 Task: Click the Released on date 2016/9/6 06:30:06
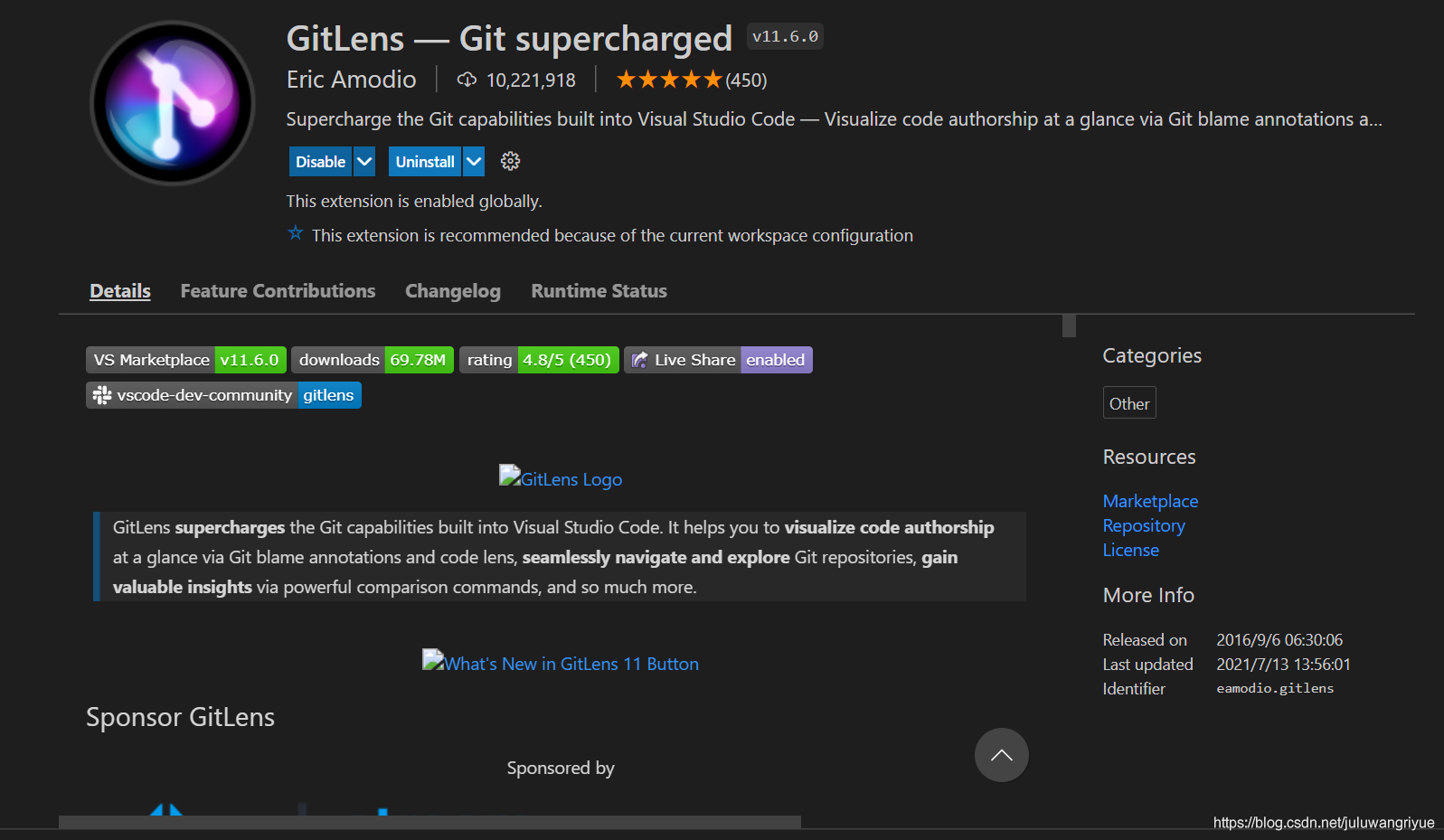(1279, 639)
